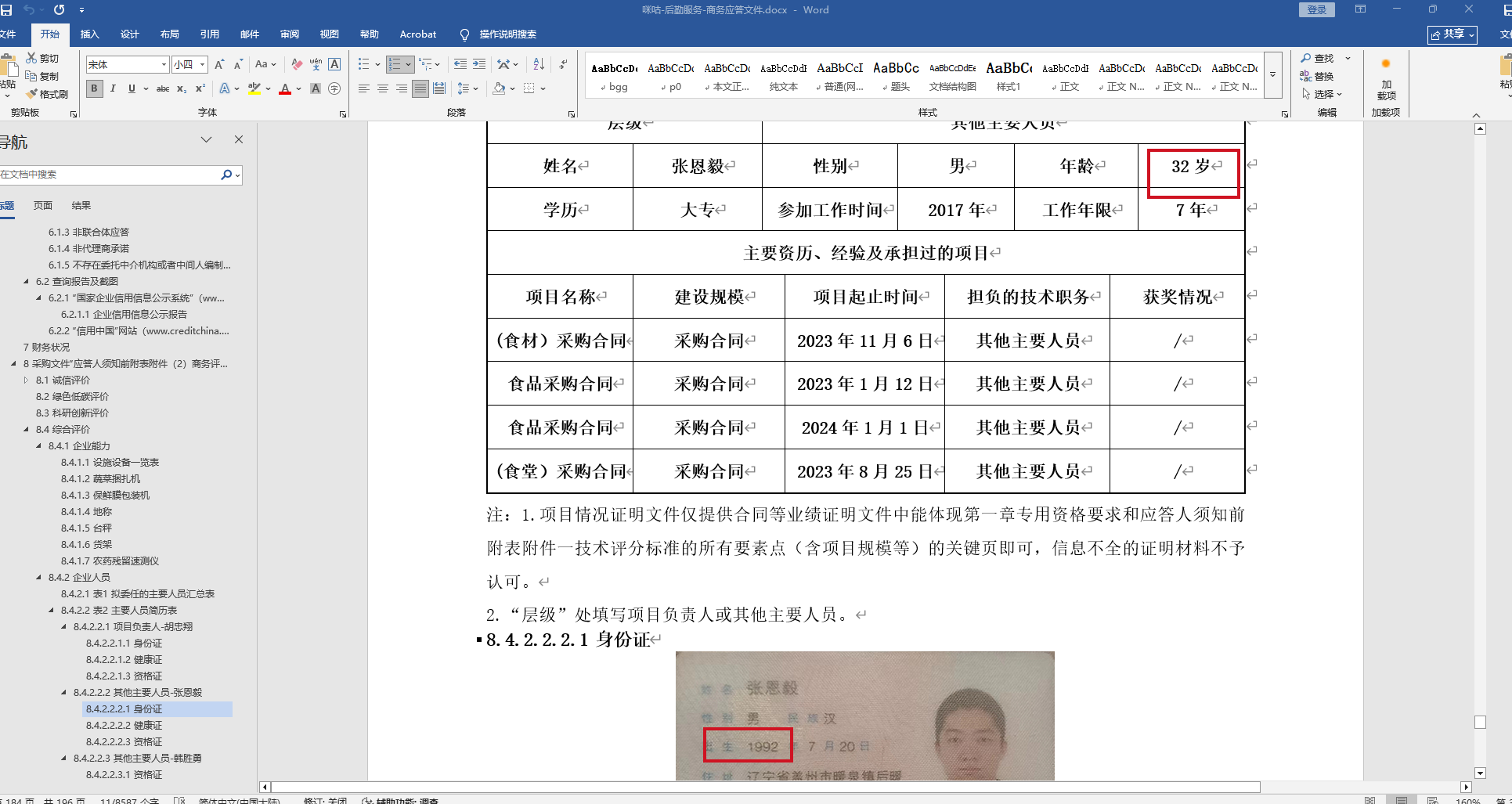Open the font name dropdown (宋体)
Screen dimensions: 1512x804
coord(164,64)
